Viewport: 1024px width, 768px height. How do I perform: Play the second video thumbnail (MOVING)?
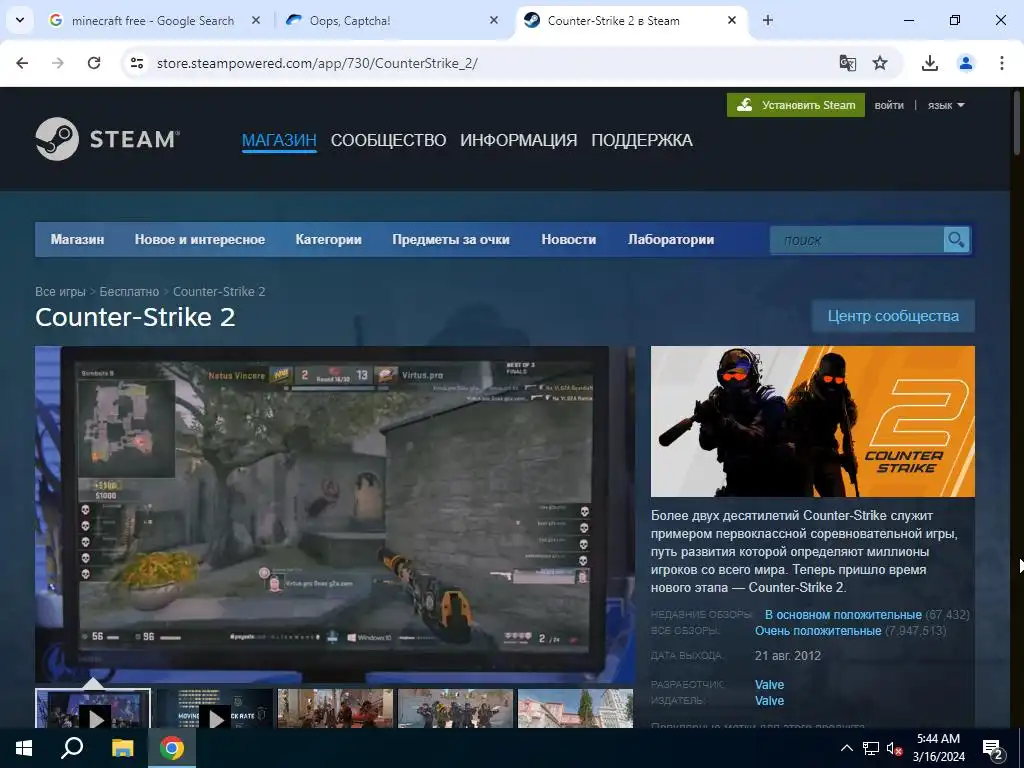pos(215,709)
